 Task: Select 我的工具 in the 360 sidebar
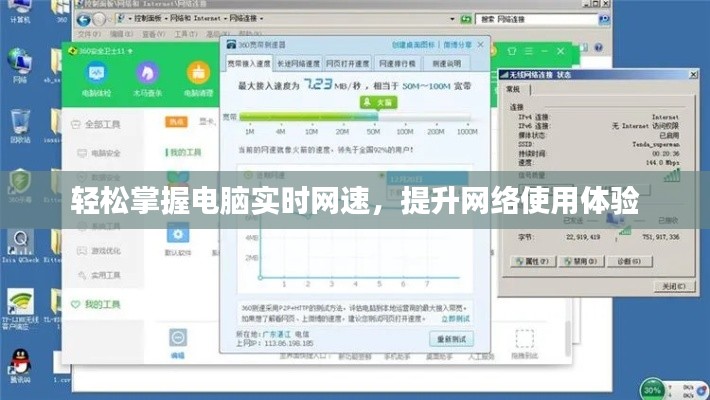tap(96, 304)
